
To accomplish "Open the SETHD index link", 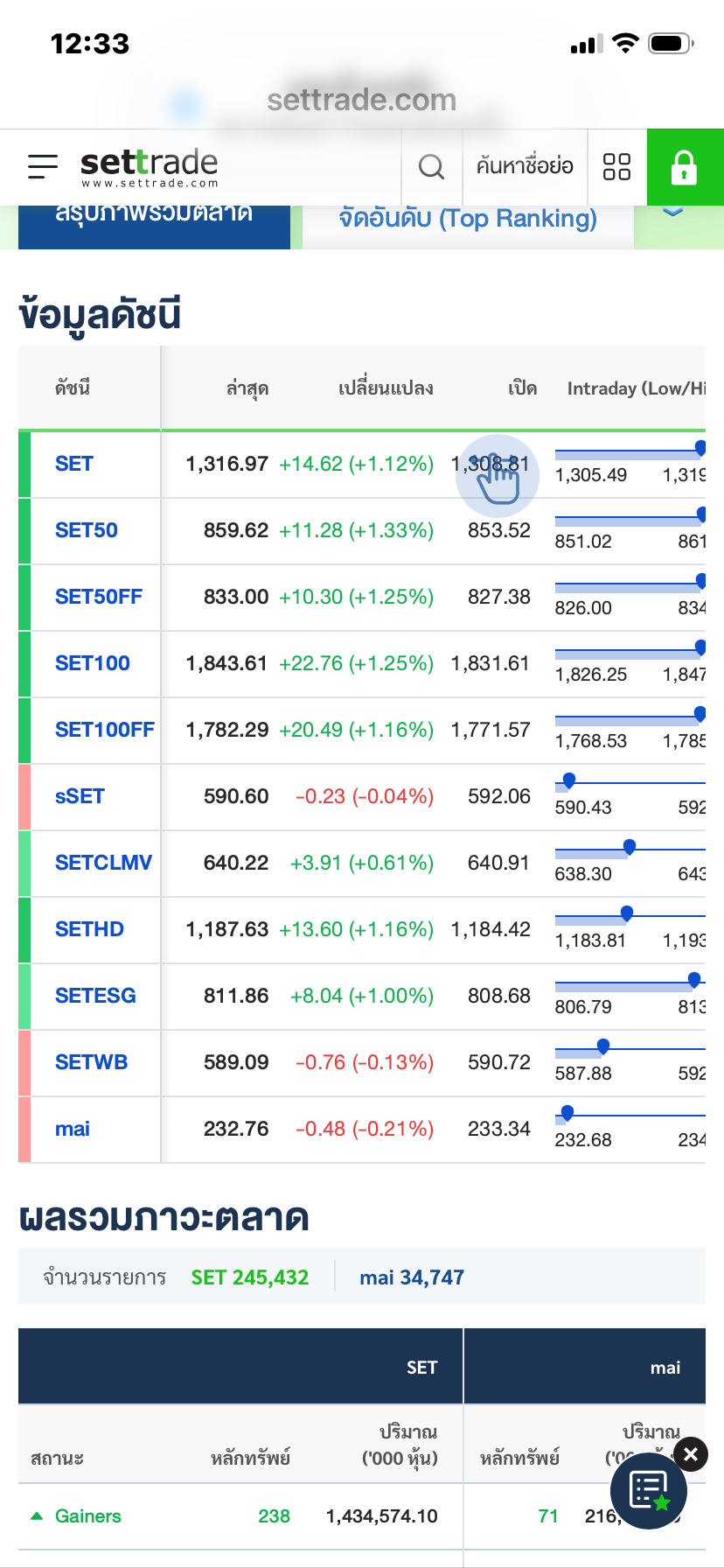I will (x=89, y=929).
